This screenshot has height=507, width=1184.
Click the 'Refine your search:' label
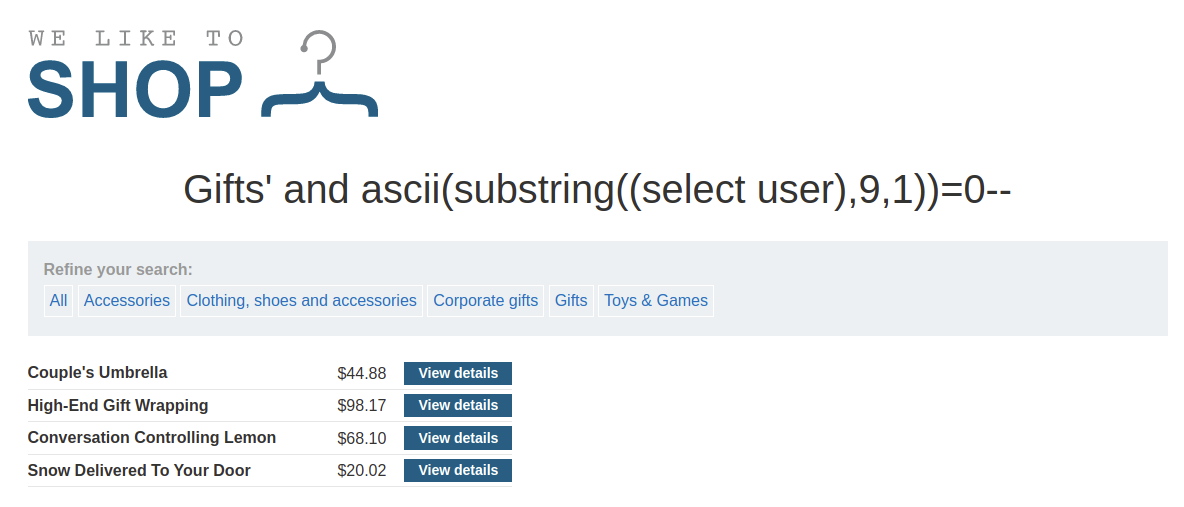point(118,270)
